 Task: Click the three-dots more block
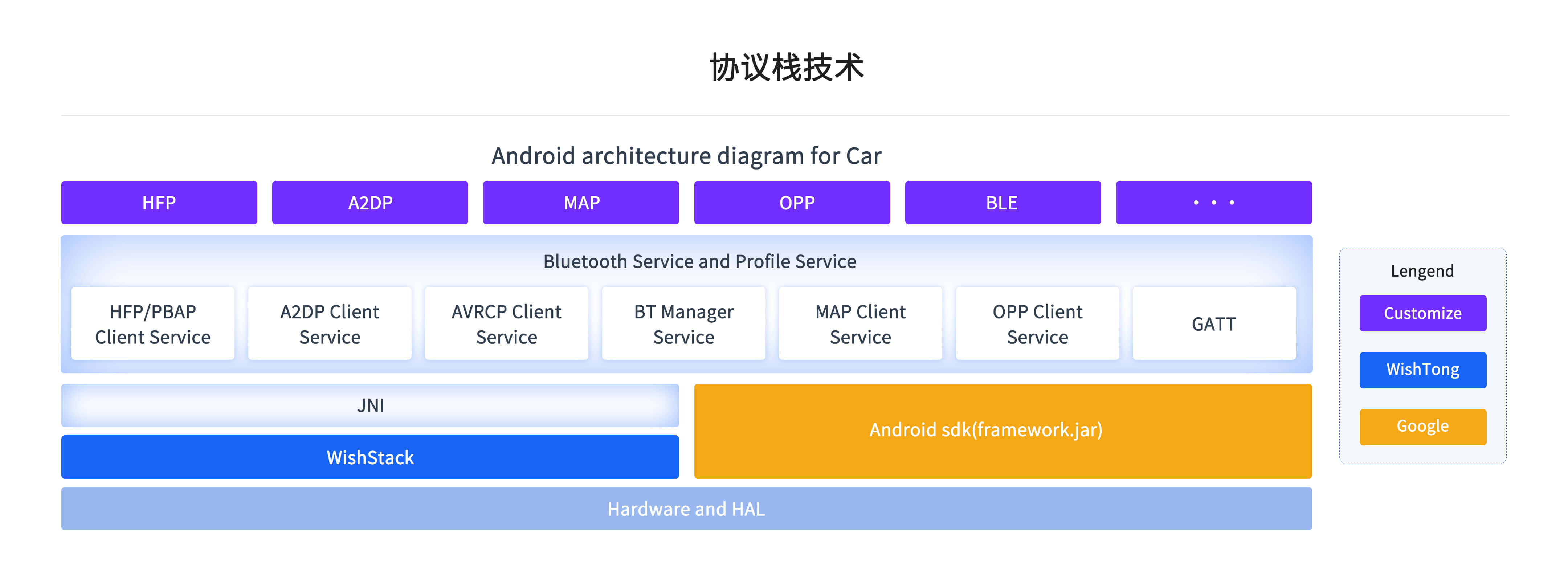coord(1213,203)
